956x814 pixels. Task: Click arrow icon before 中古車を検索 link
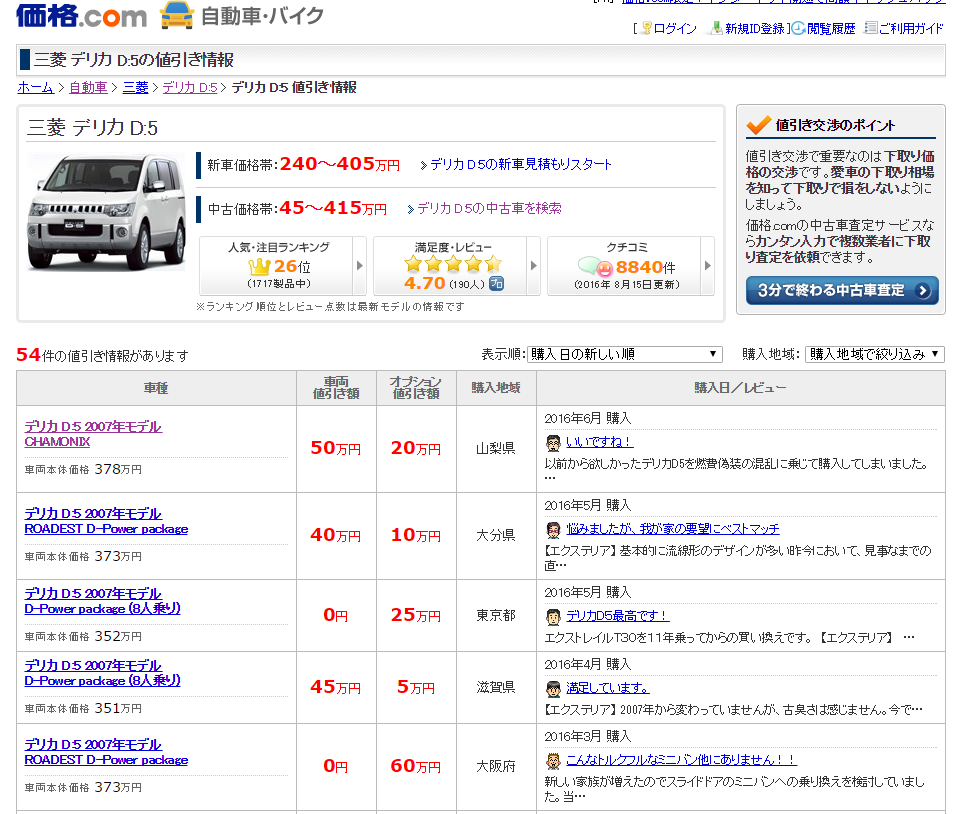click(411, 209)
